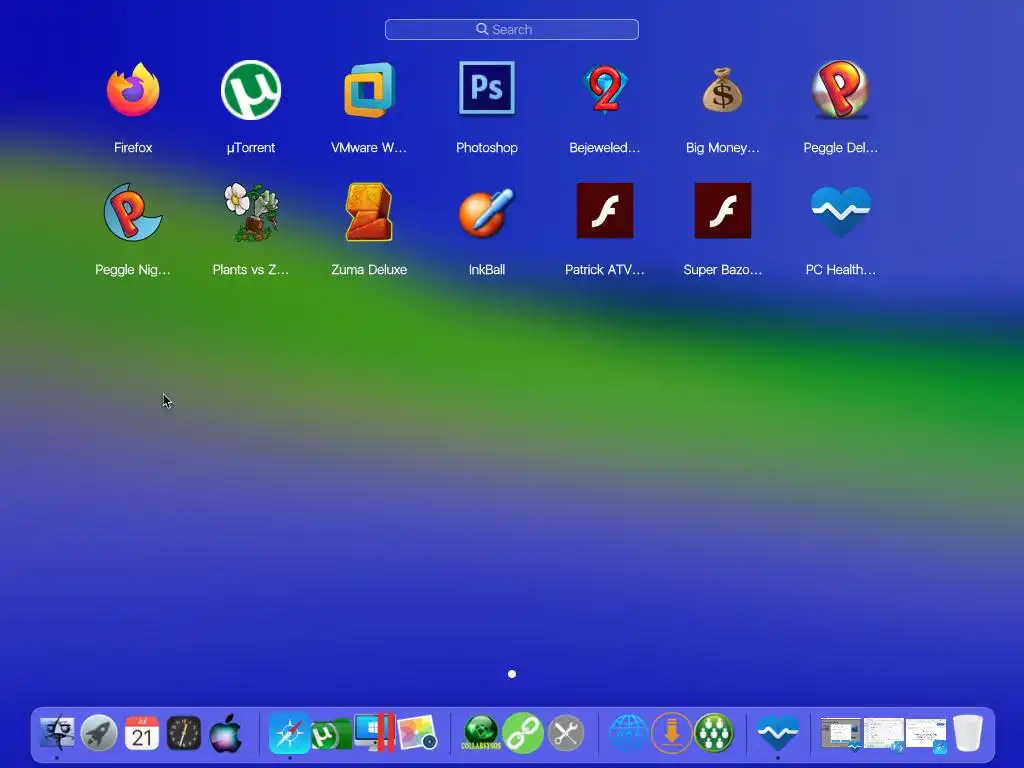The width and height of the screenshot is (1024, 768).
Task: Click the Launchpad search field
Action: click(x=512, y=29)
